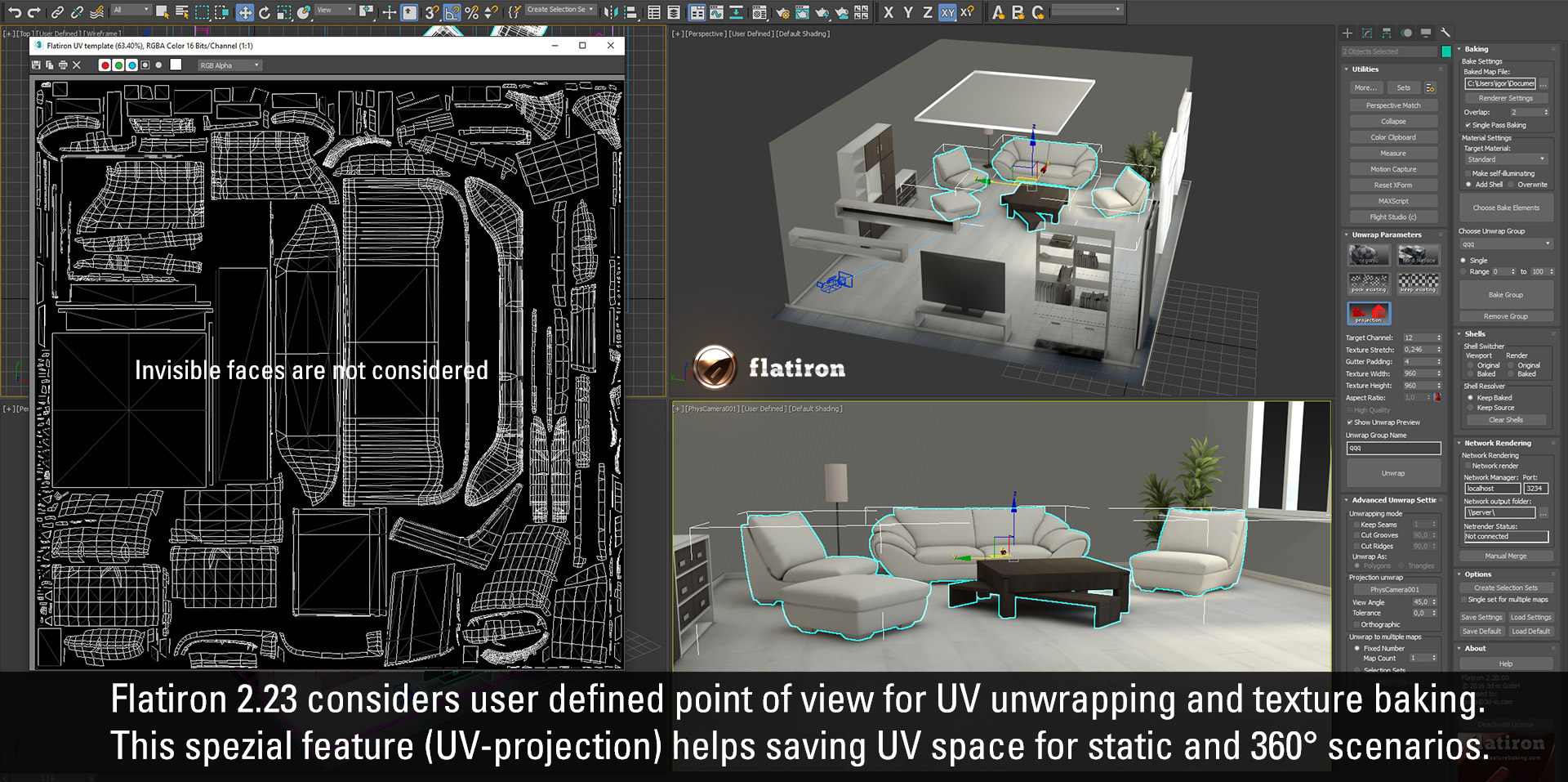
Task: Toggle blue channel in UV template window
Action: (x=132, y=65)
